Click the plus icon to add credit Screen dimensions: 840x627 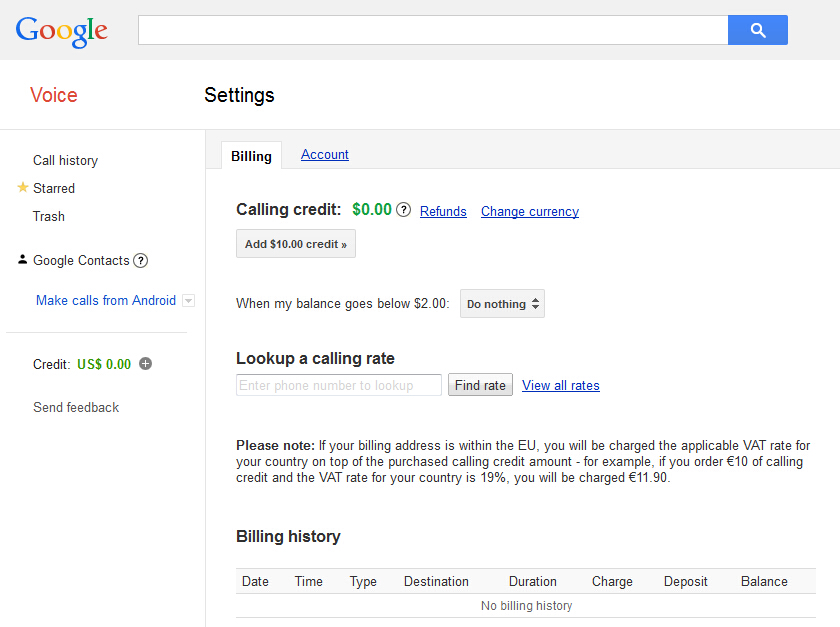(145, 364)
